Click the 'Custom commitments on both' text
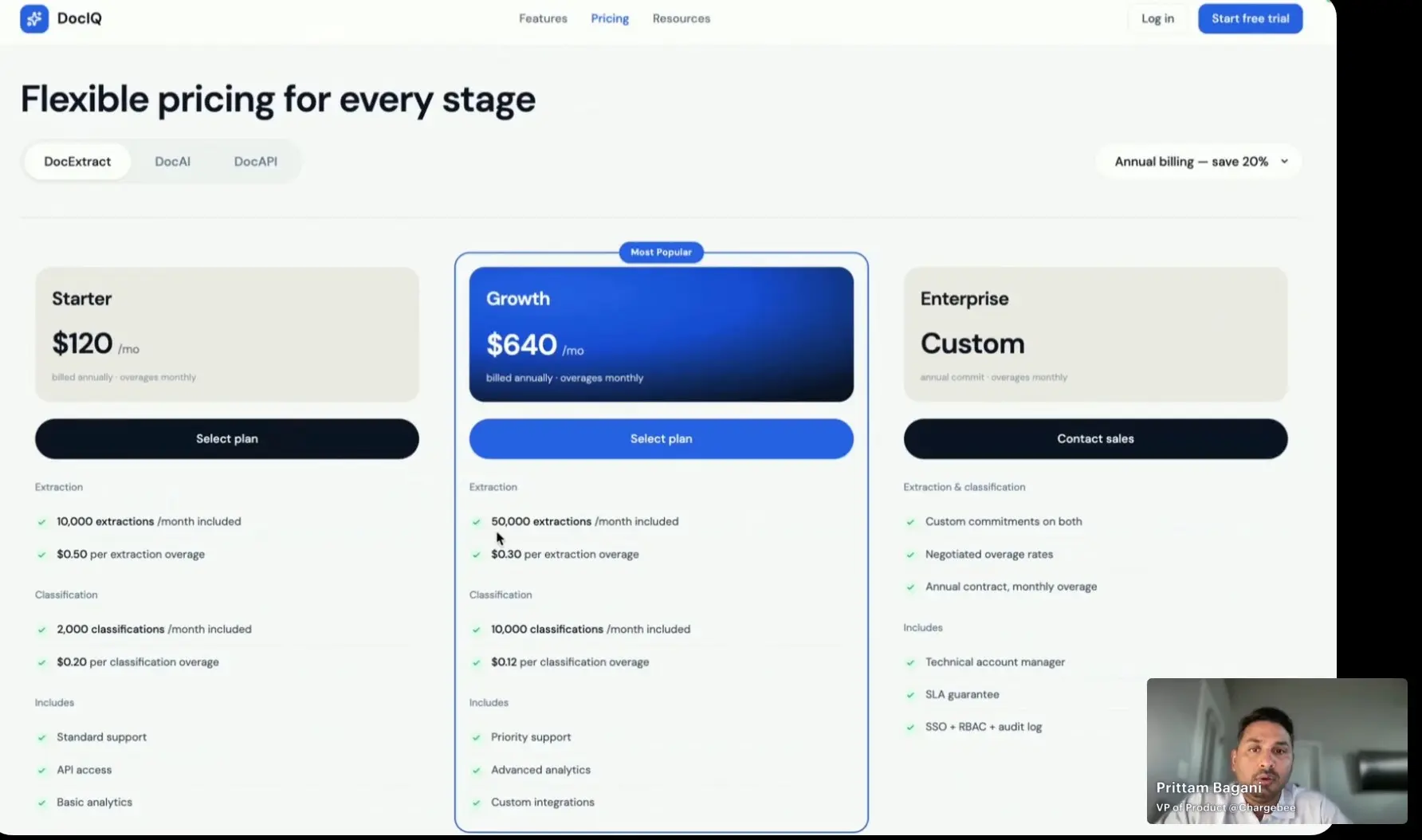Image resolution: width=1422 pixels, height=840 pixels. click(1004, 521)
